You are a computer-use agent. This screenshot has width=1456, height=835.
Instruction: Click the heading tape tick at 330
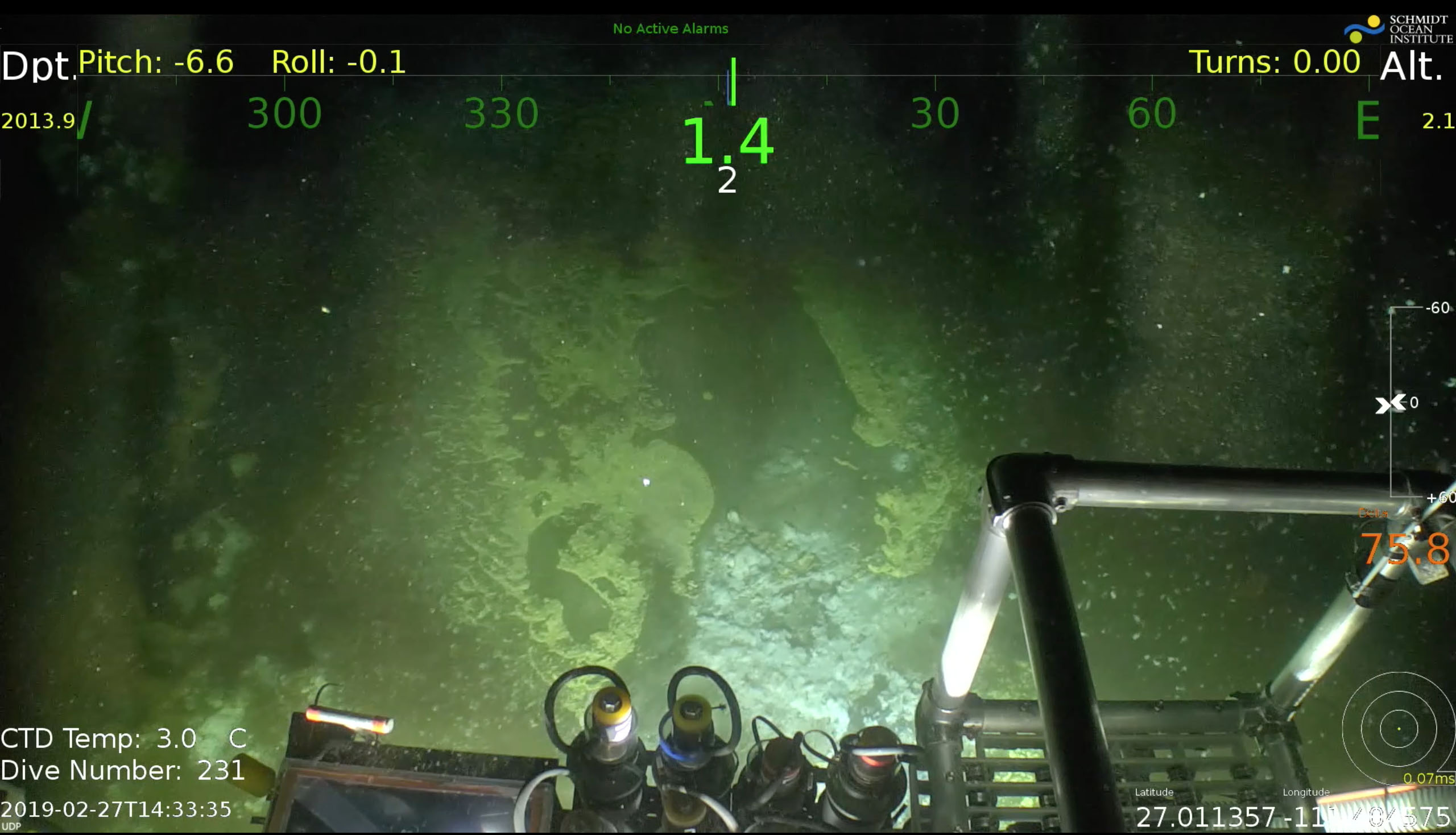click(x=501, y=113)
